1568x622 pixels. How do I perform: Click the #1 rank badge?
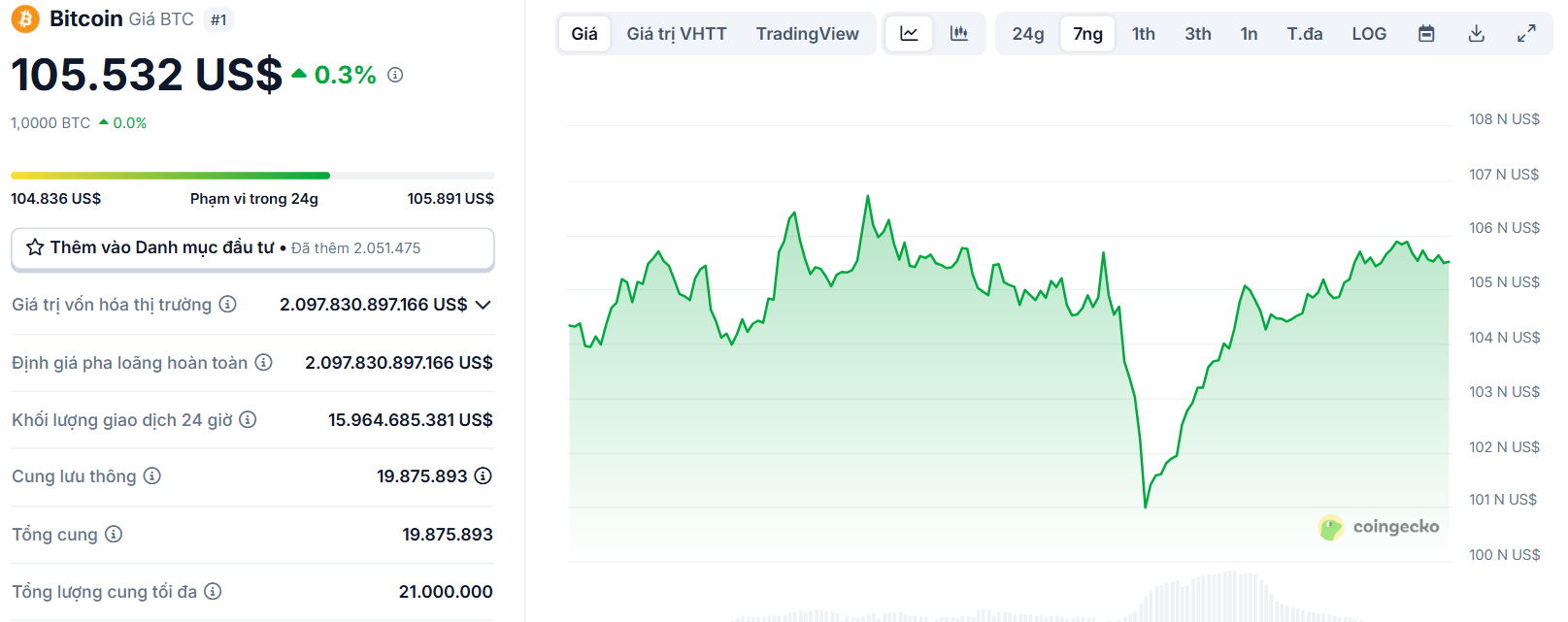[x=218, y=19]
